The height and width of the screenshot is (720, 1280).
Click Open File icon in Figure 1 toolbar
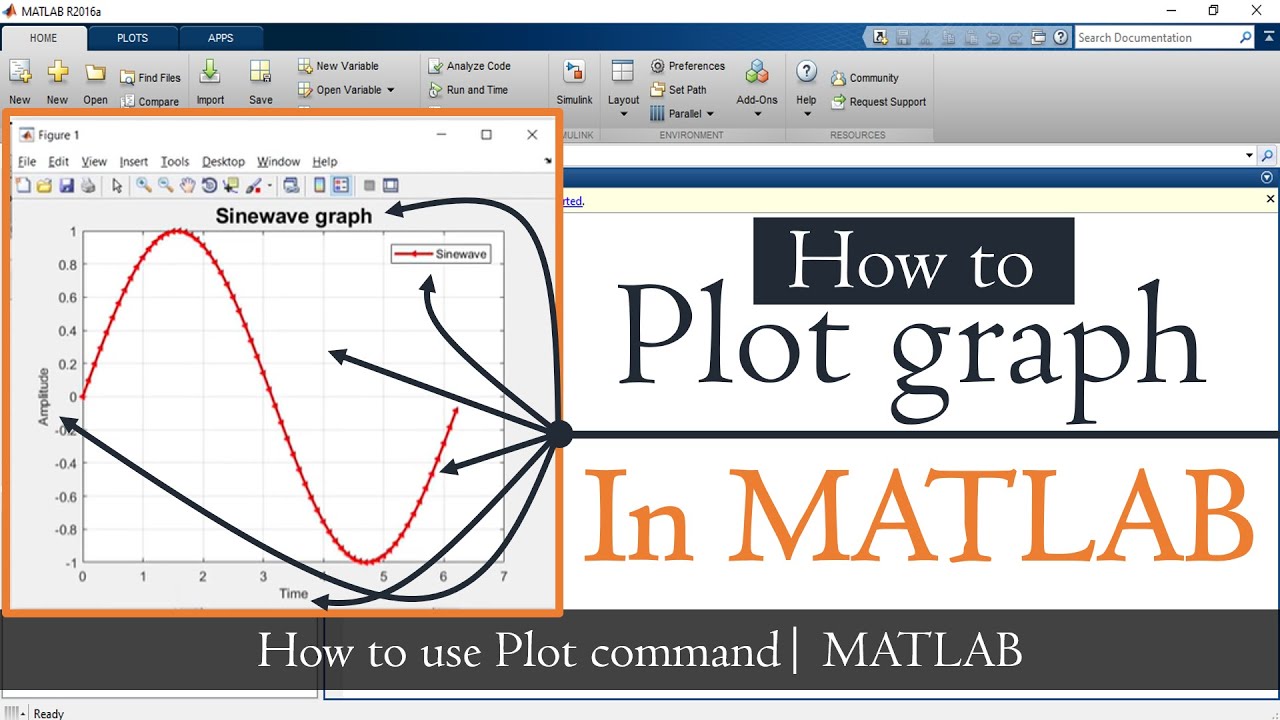[x=44, y=185]
